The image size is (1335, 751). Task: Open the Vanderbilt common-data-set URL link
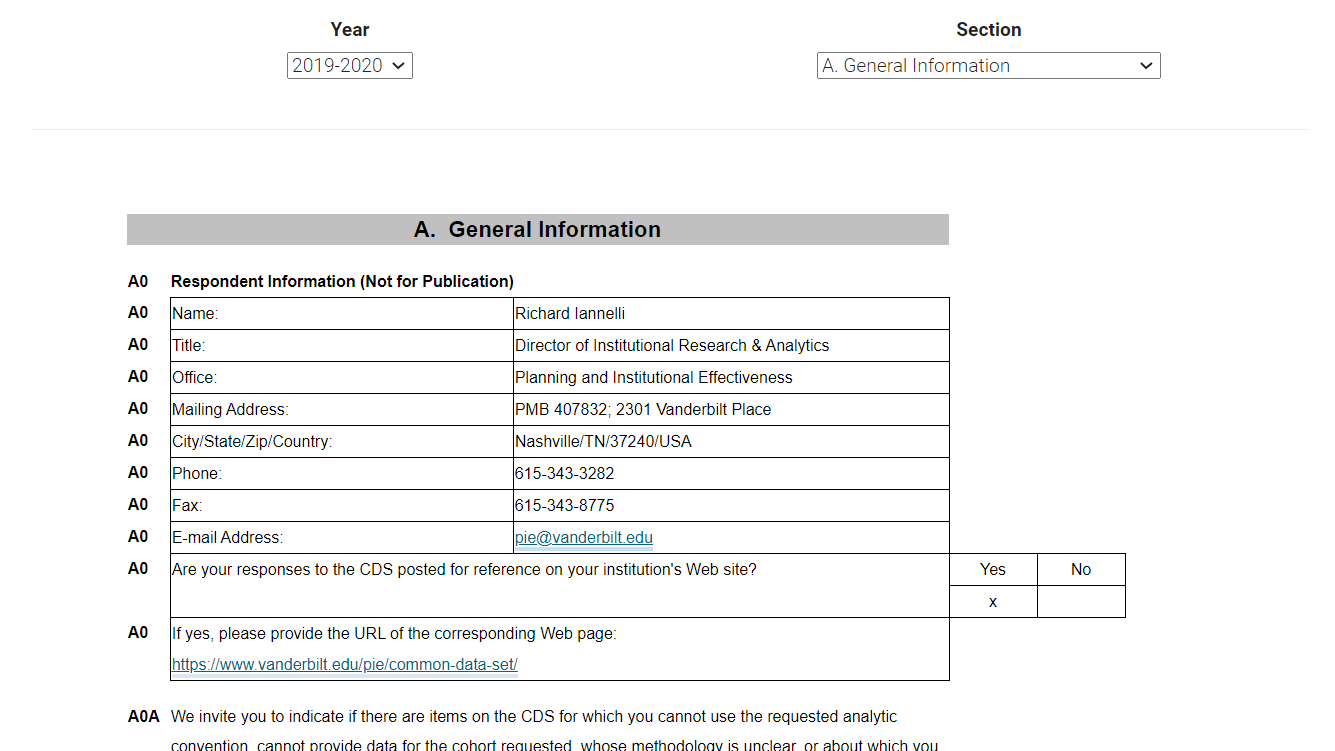click(x=344, y=665)
